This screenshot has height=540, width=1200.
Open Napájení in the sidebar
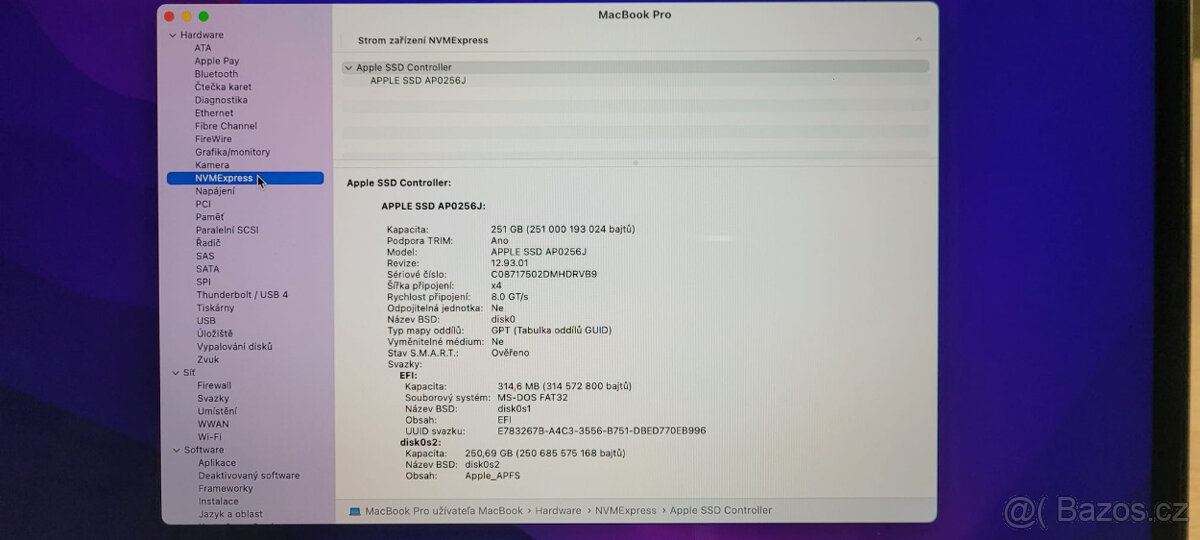pos(216,191)
